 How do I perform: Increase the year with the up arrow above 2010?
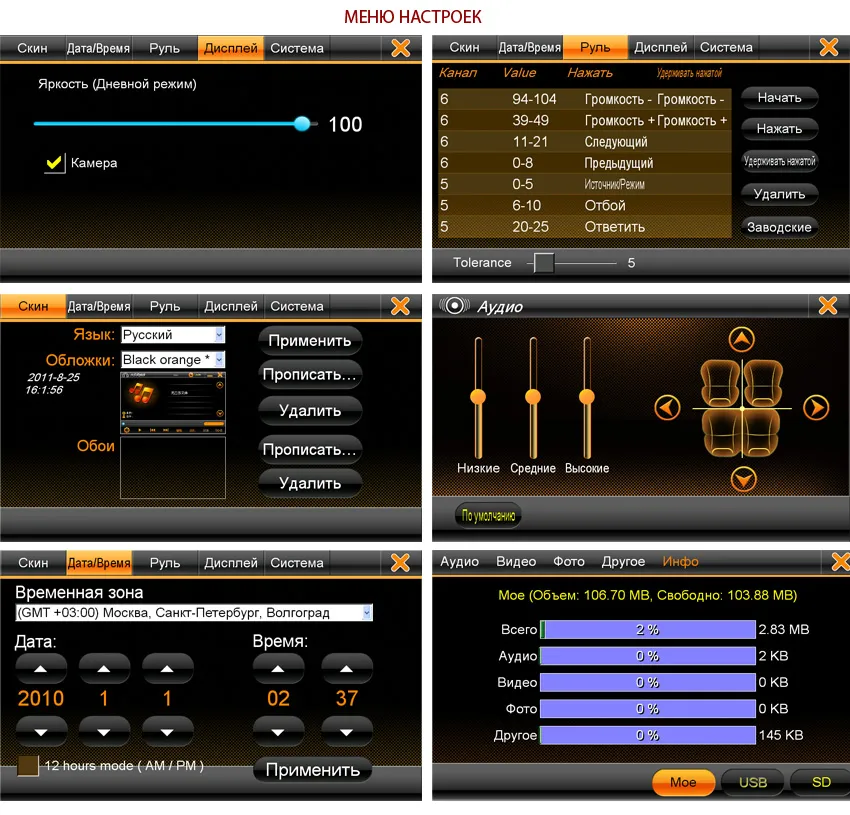coord(42,667)
